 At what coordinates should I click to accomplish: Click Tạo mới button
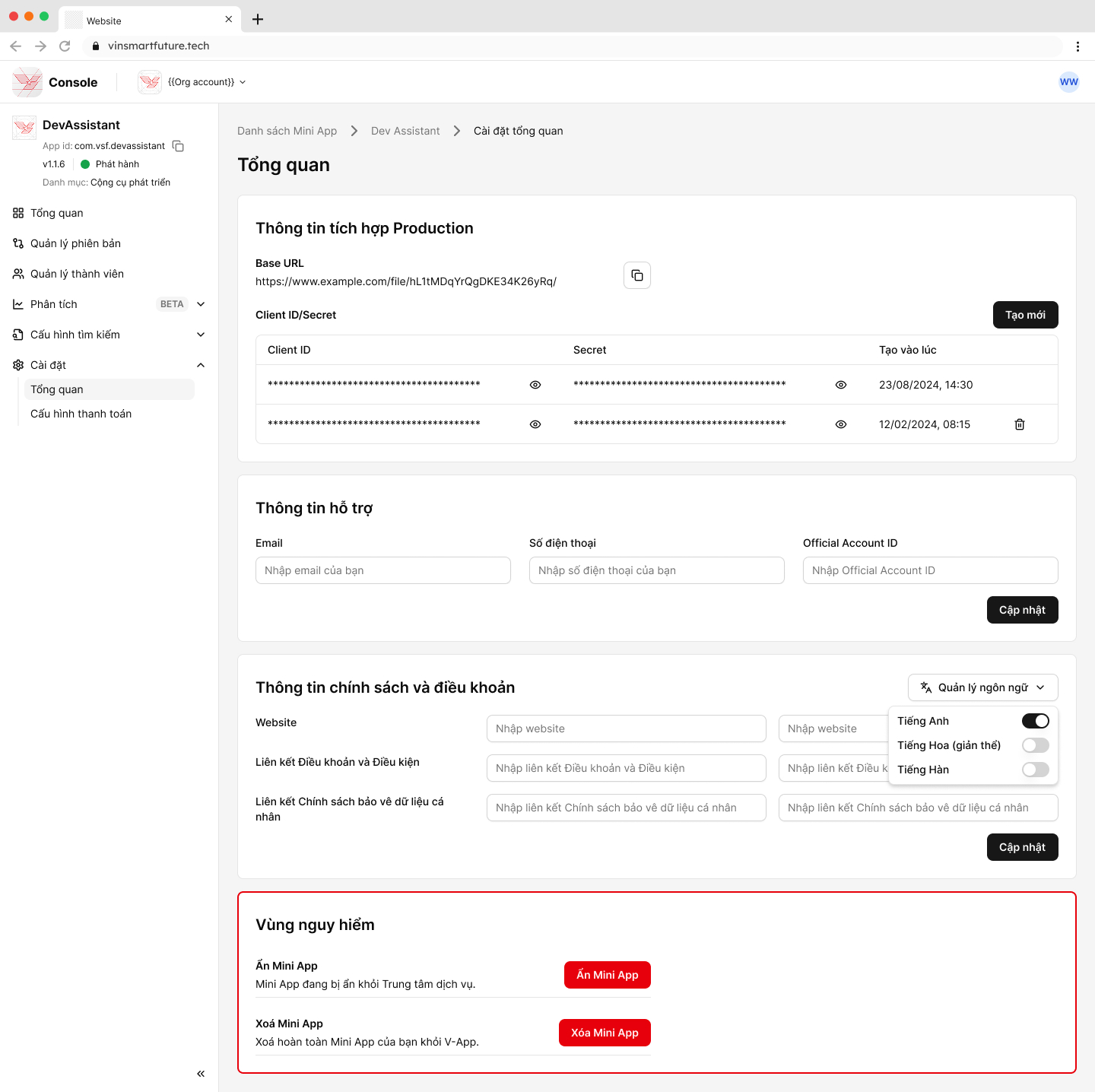(x=1026, y=315)
